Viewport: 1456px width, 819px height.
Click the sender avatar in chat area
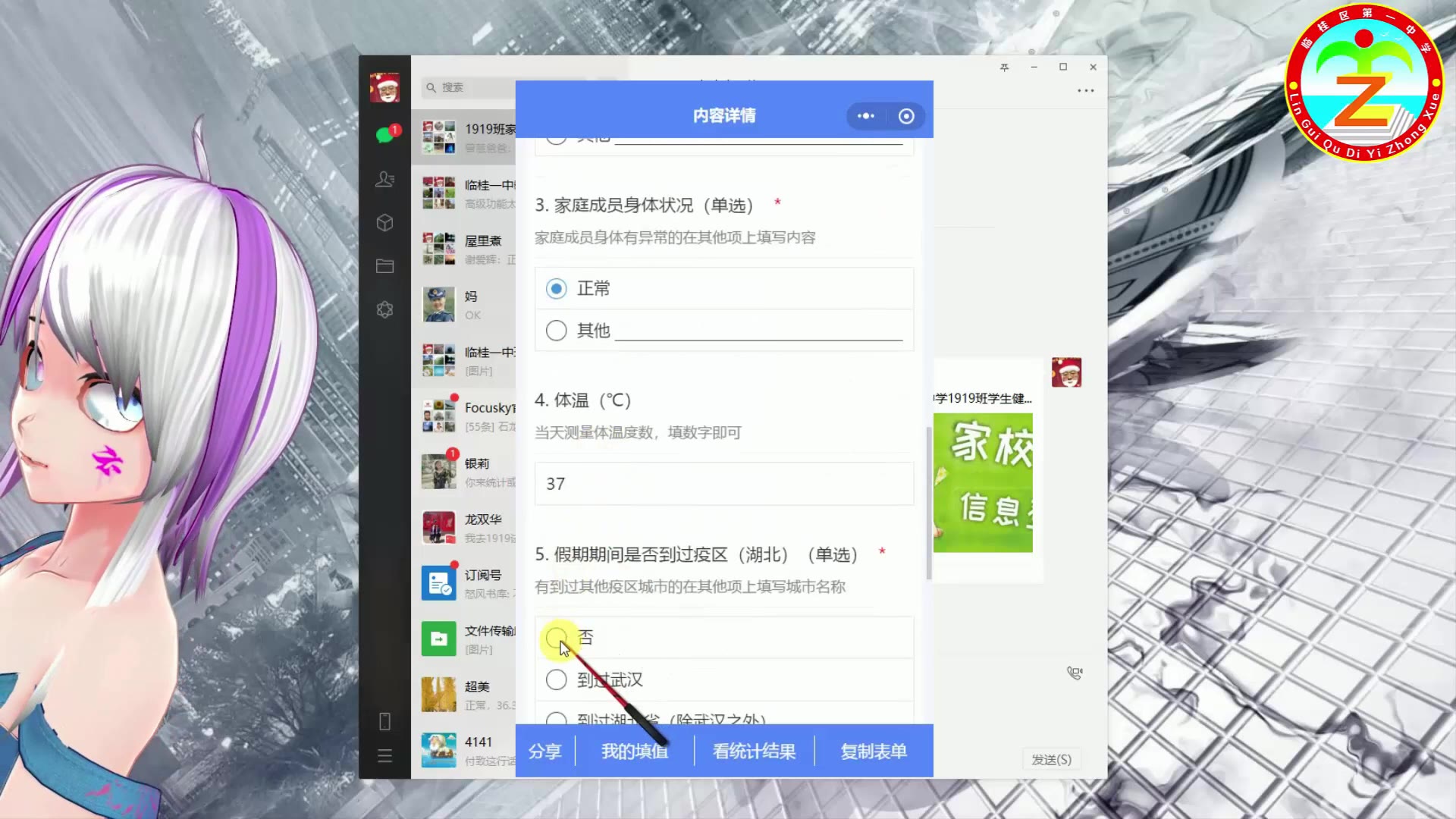(x=1066, y=372)
